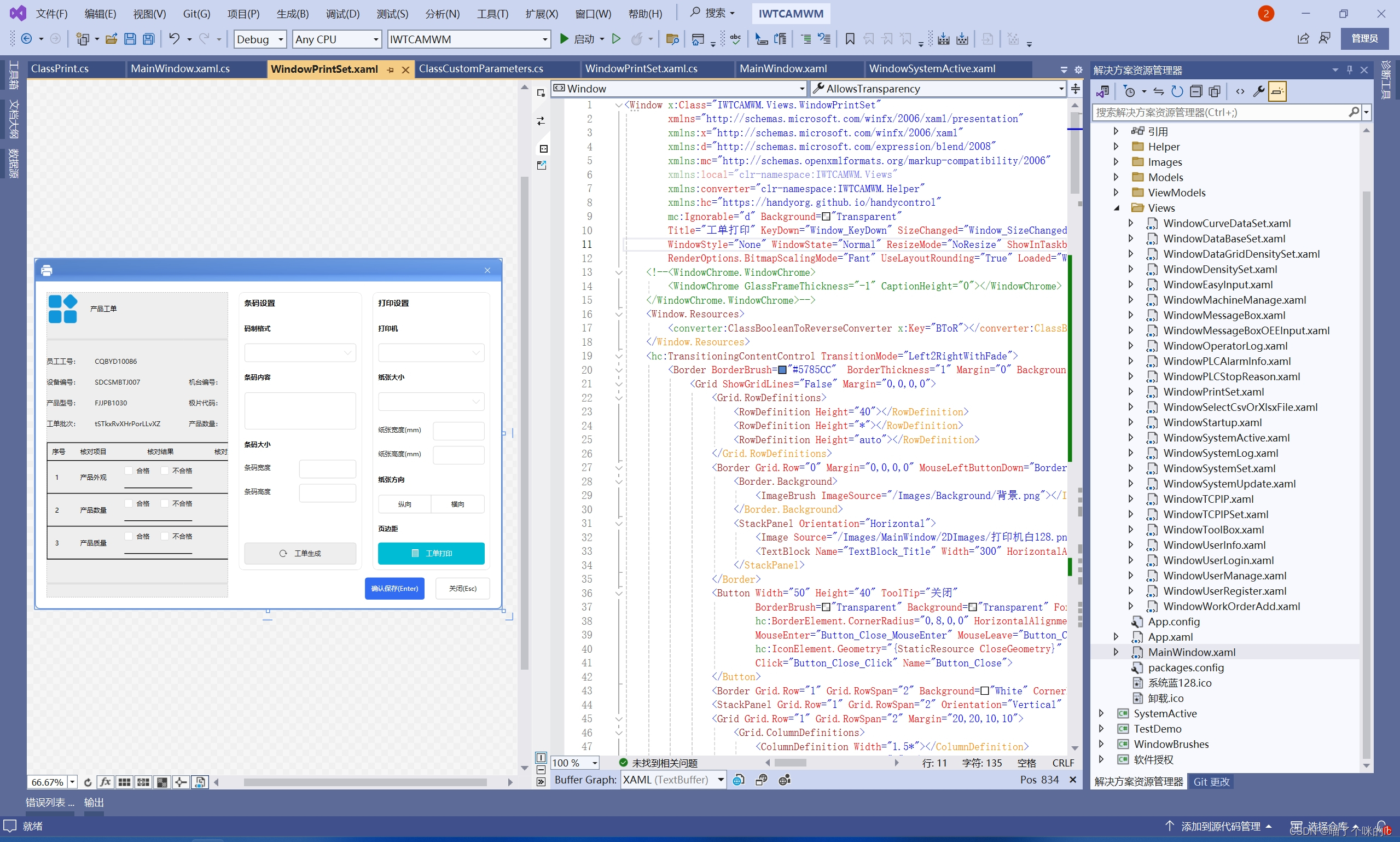Open the Git(G) menu

(196, 14)
